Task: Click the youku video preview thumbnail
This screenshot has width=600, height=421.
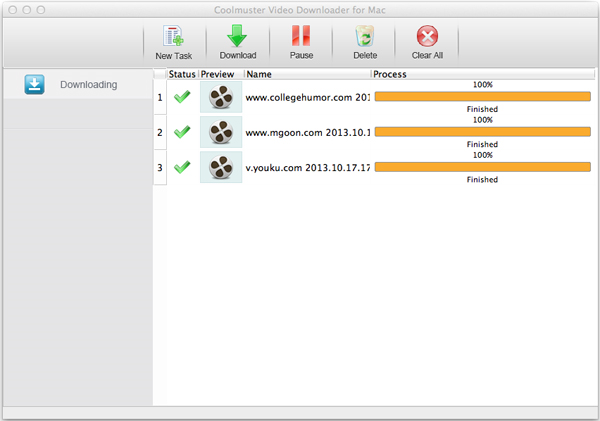Action: (x=220, y=167)
